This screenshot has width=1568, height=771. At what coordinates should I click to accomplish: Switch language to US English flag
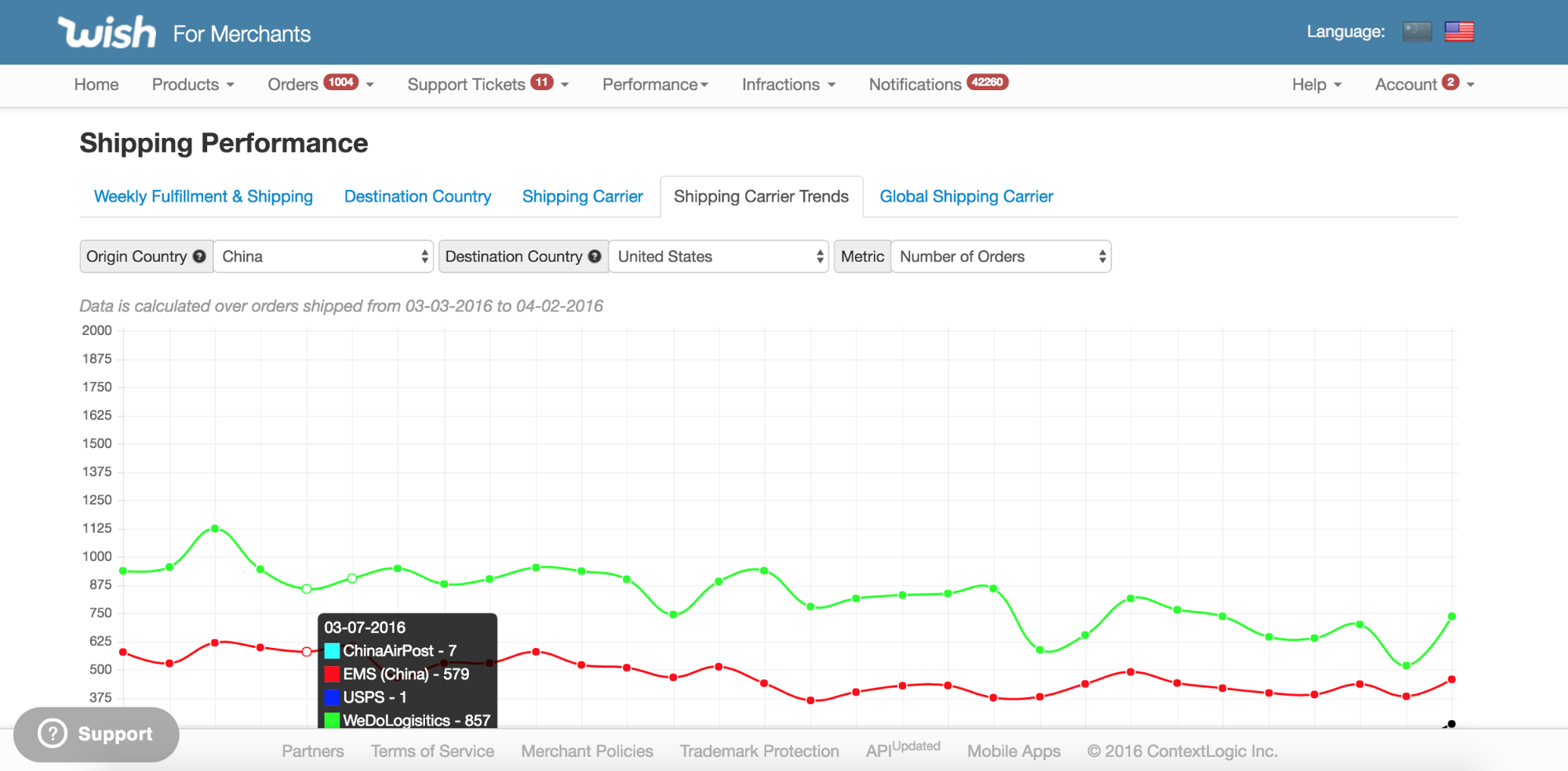(1459, 31)
